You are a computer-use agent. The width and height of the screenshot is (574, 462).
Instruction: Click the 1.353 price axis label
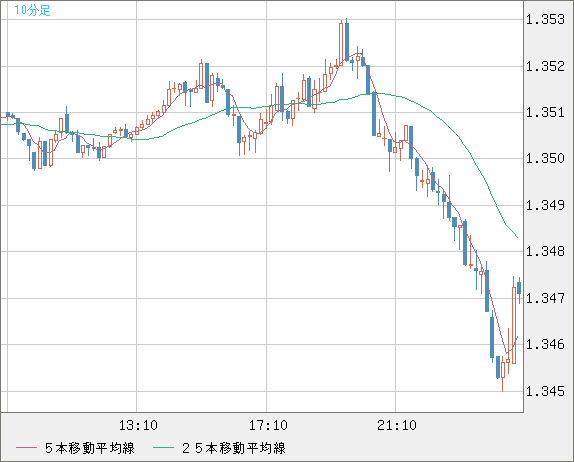pyautogui.click(x=545, y=19)
